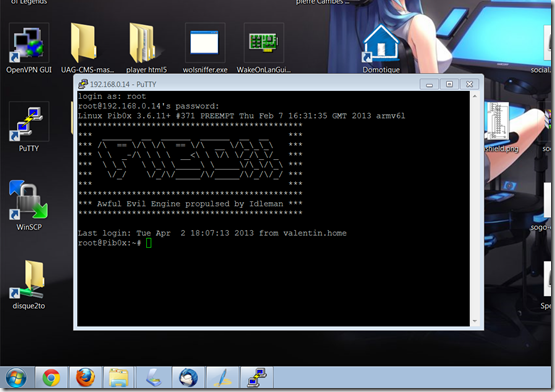Open Windows Explorer from the taskbar
The image size is (555, 392).
[x=119, y=377]
